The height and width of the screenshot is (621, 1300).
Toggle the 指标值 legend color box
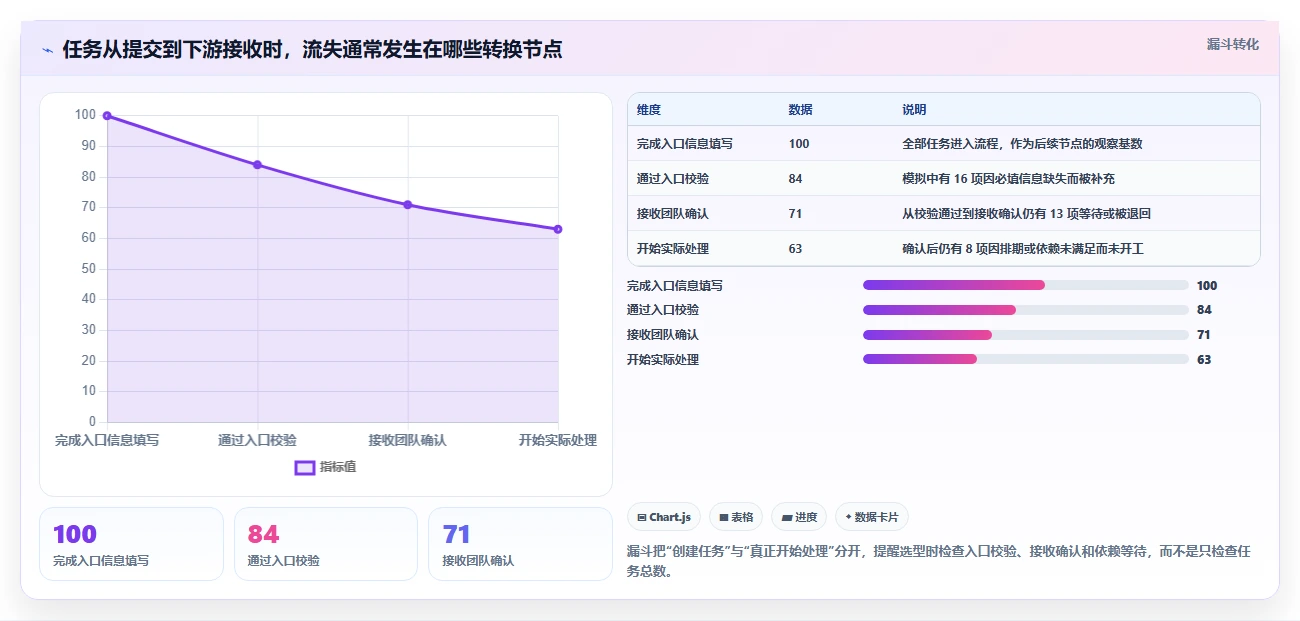tap(305, 467)
